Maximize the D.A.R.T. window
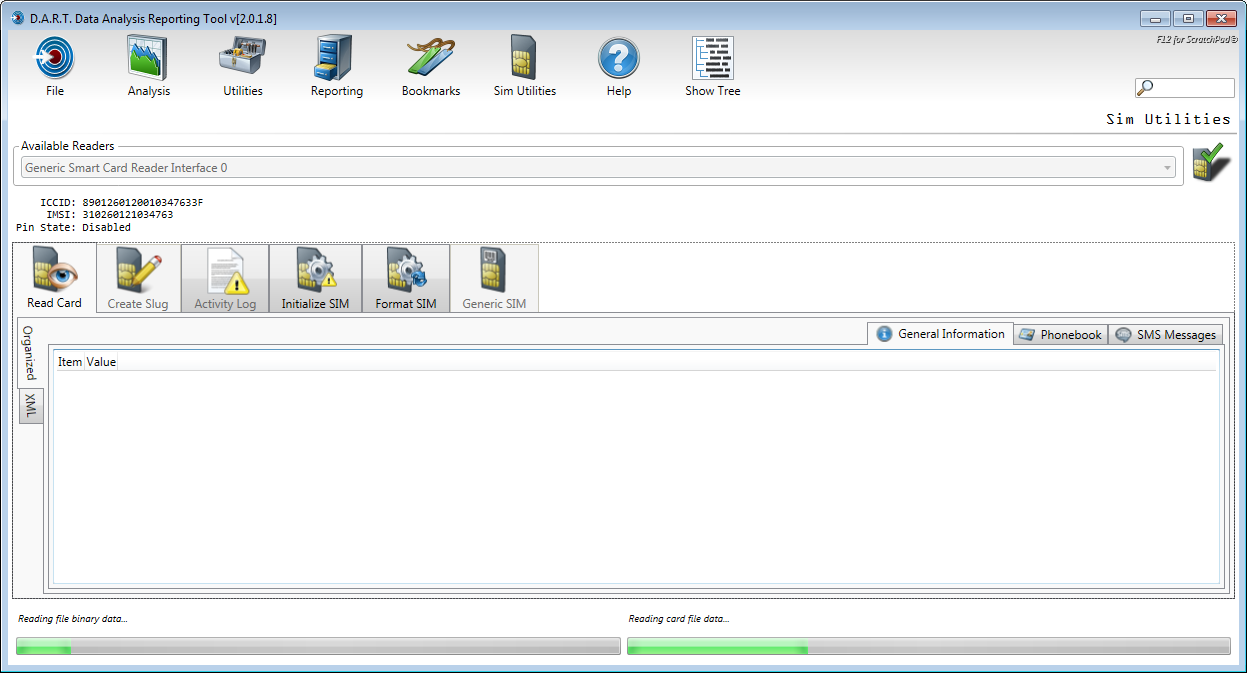Viewport: 1247px width, 673px height. pos(1188,18)
